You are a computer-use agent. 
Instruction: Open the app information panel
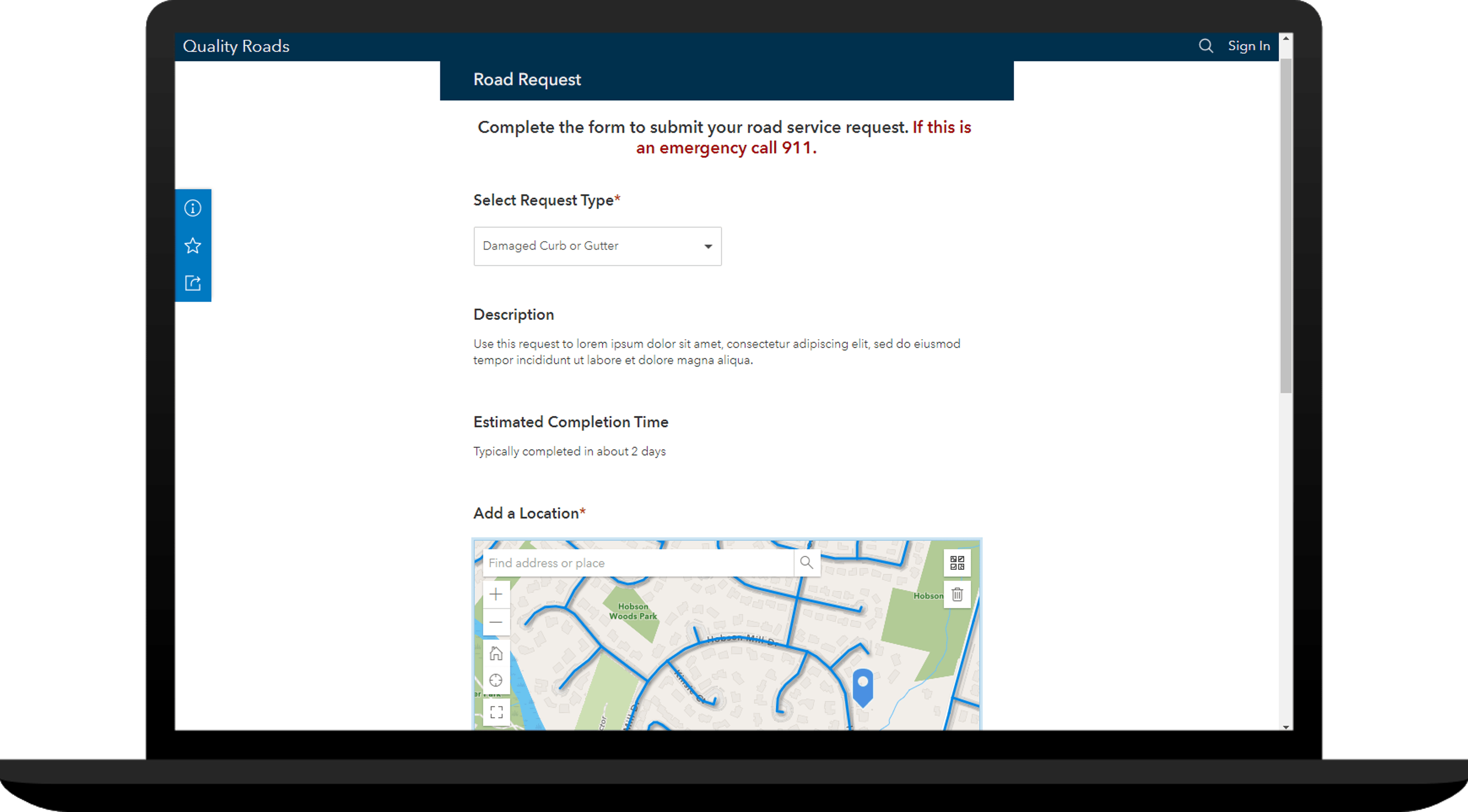pos(193,208)
